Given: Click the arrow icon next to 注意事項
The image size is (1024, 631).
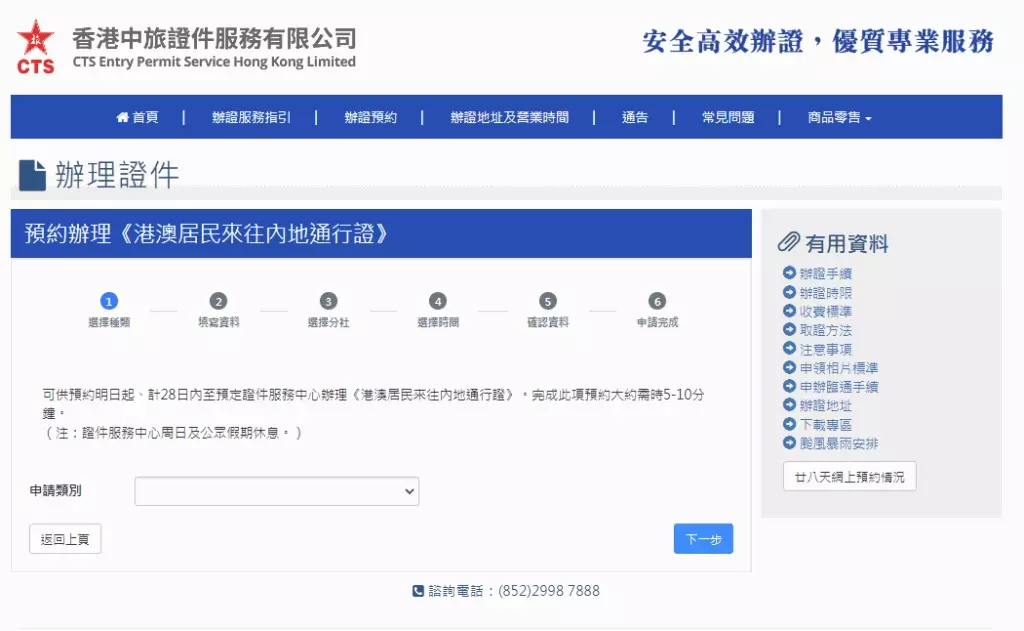Looking at the screenshot, I should (x=789, y=349).
